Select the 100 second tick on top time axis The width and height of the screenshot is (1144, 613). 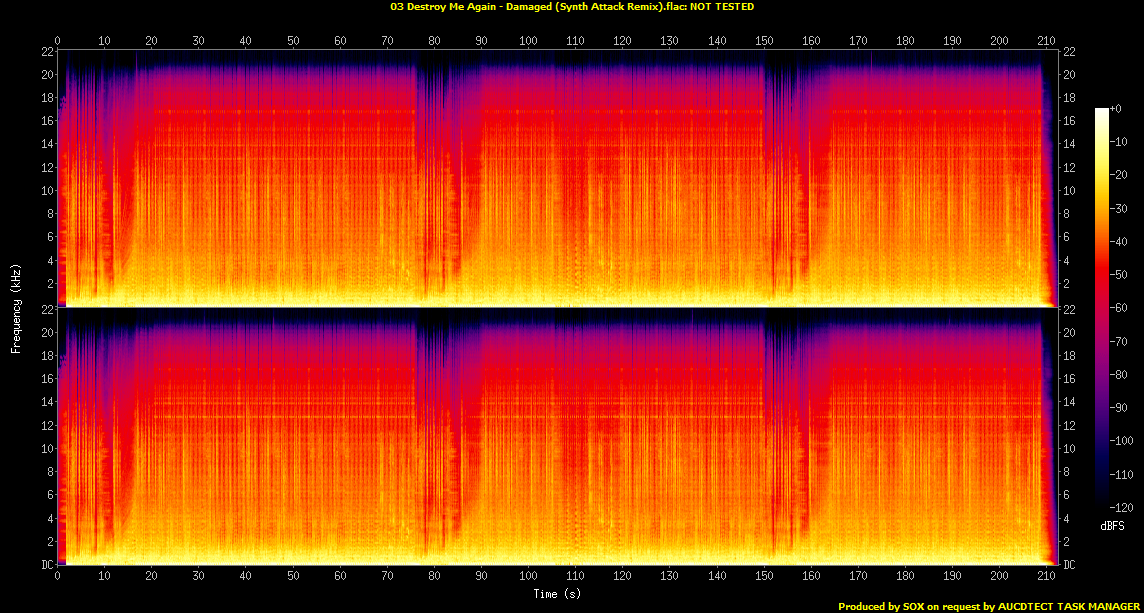528,41
